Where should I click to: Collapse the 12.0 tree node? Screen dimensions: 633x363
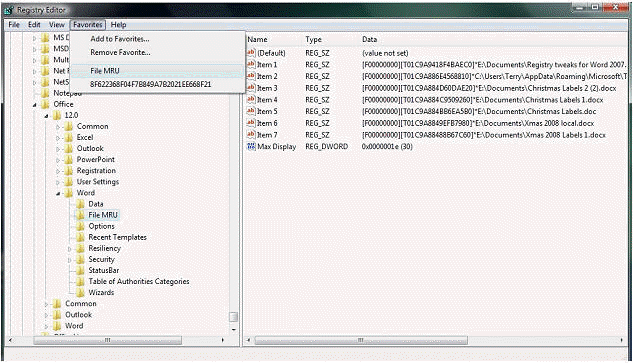46,116
